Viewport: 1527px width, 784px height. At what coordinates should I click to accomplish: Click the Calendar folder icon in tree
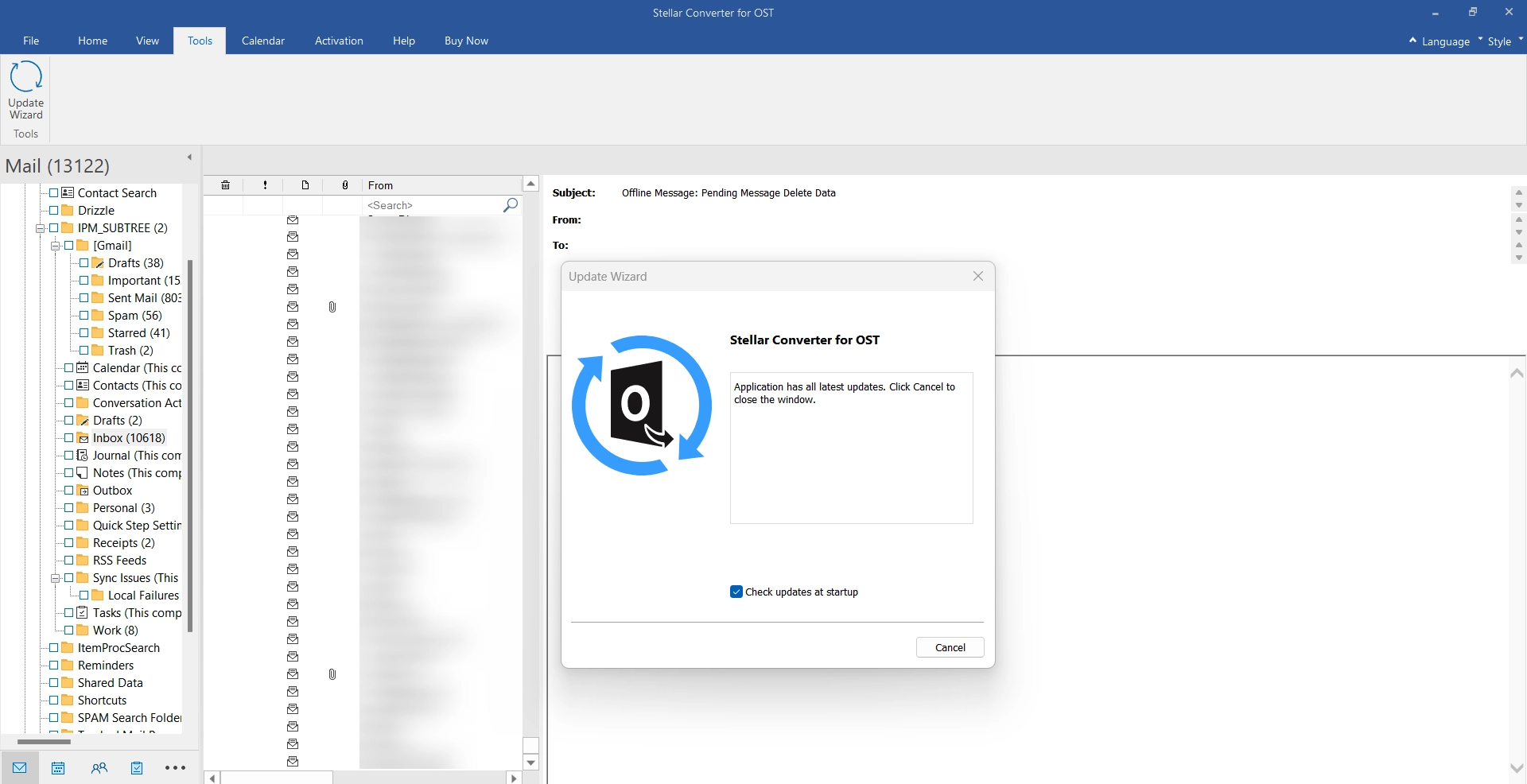83,368
